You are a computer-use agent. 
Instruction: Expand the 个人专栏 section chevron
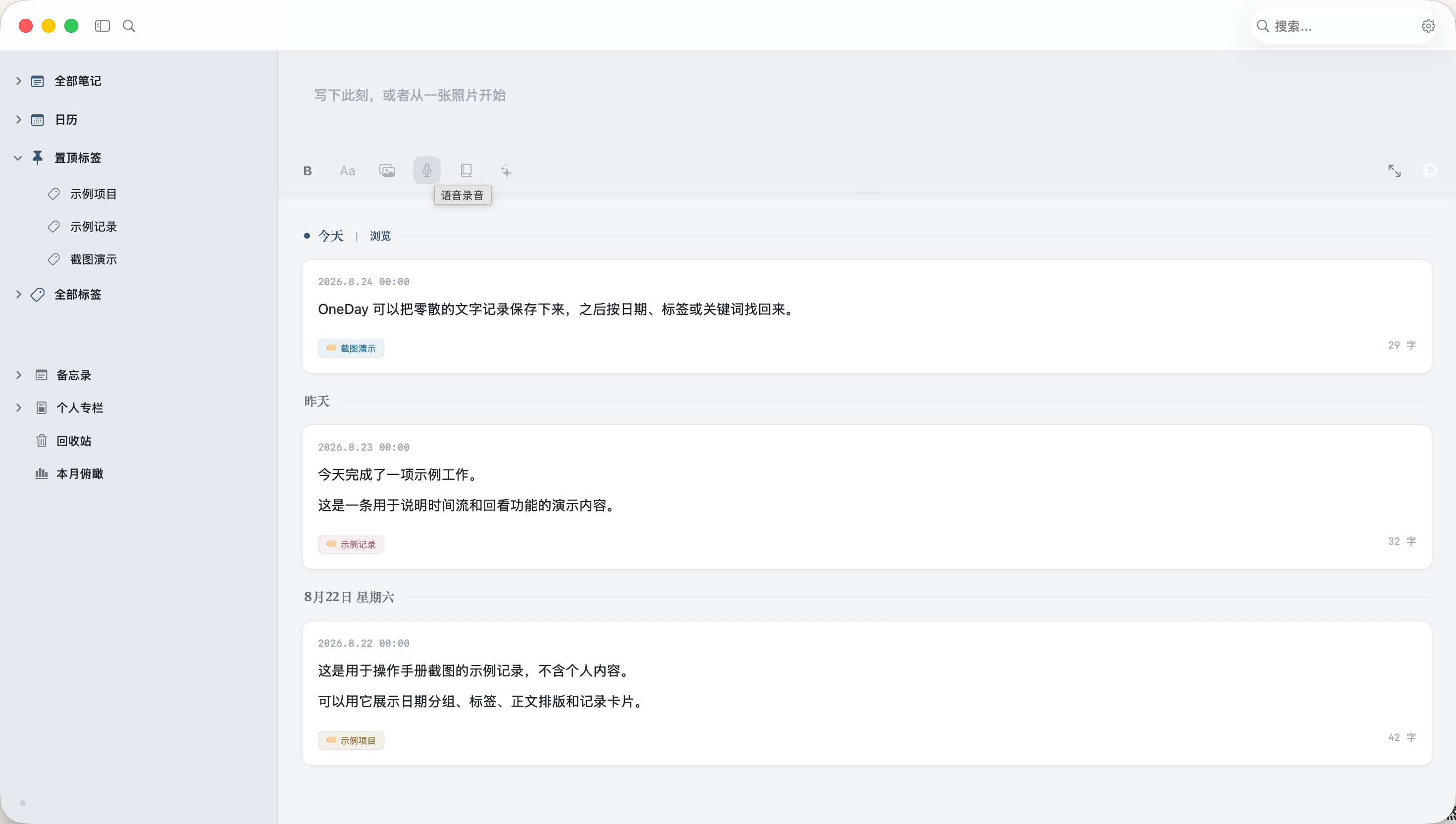click(x=18, y=408)
